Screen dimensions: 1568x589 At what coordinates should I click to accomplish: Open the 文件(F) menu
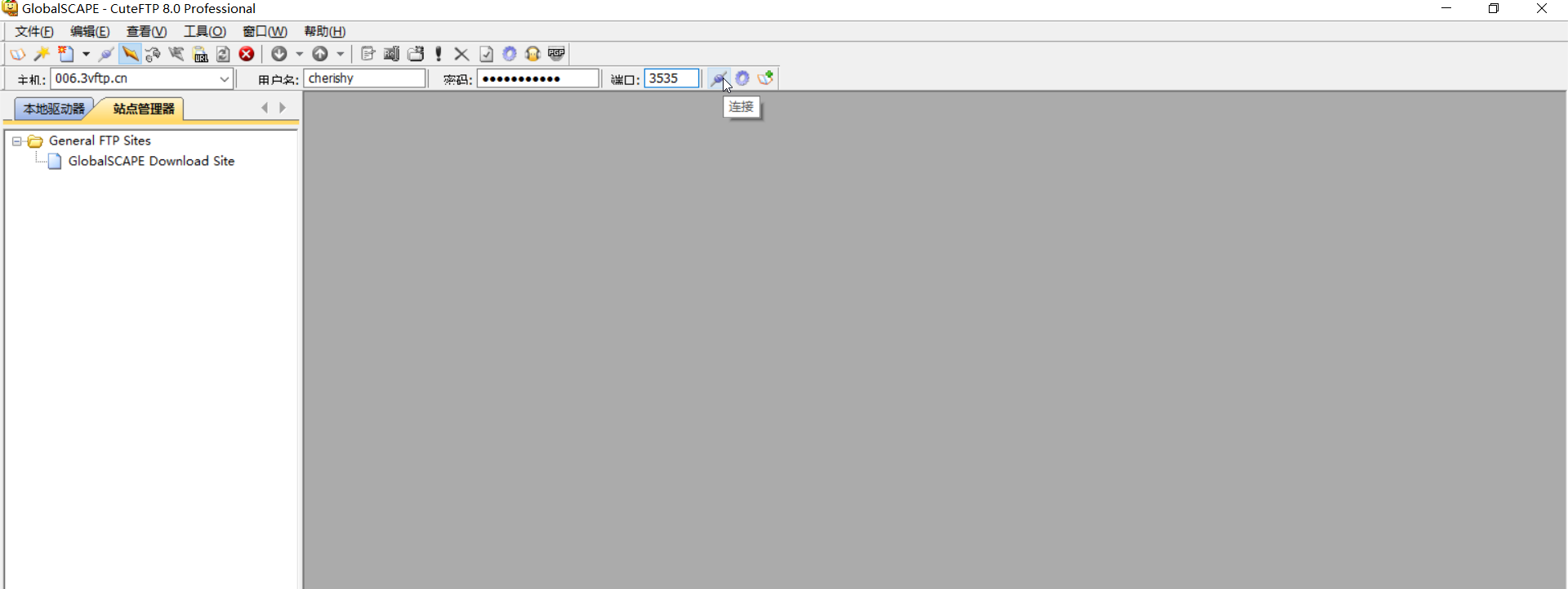[x=34, y=31]
